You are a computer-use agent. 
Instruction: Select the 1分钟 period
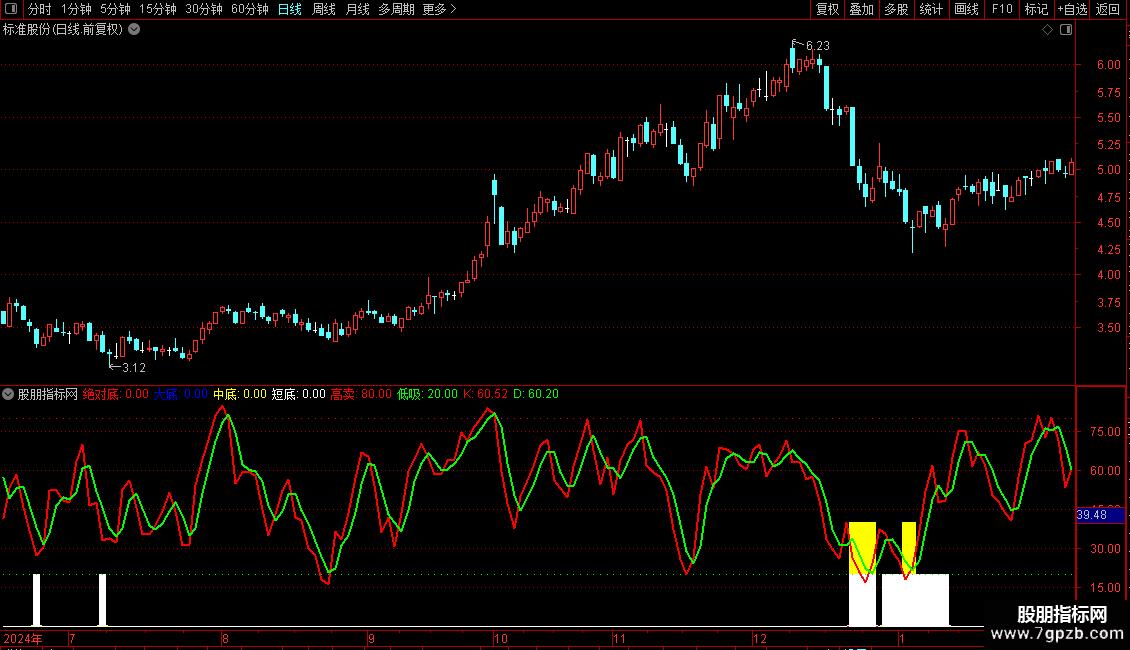(76, 9)
